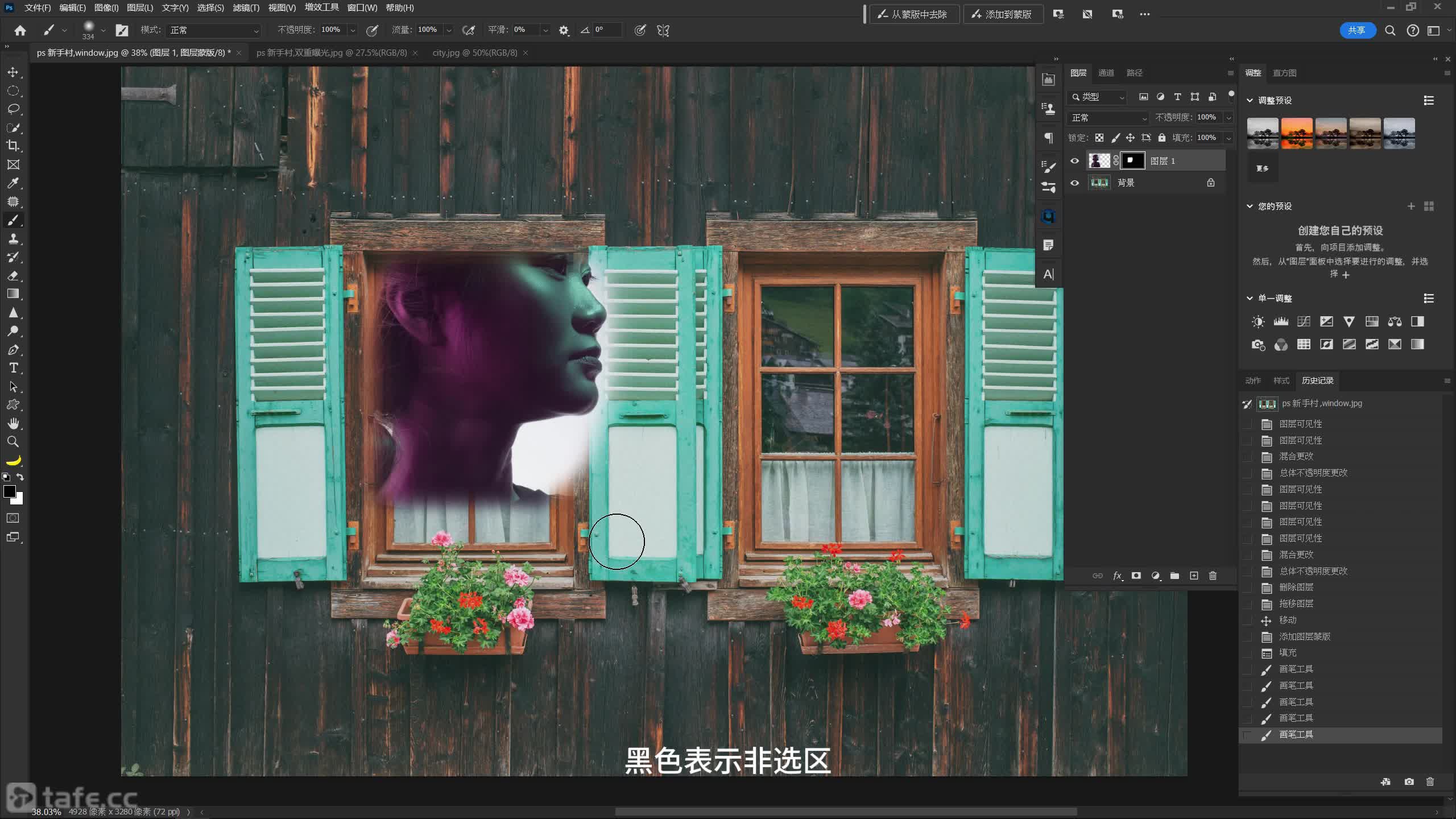Click the 添加到蒙版 button
This screenshot has height=819, width=1456.
1002,14
